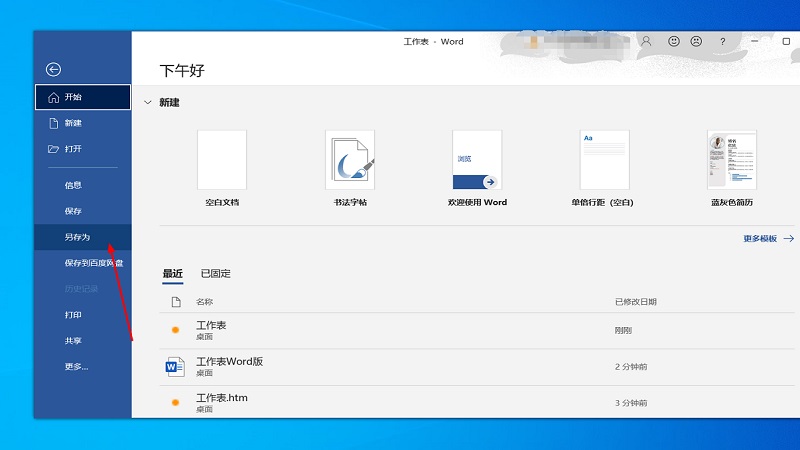Choose the 蓝灰色简历 template

[731, 160]
